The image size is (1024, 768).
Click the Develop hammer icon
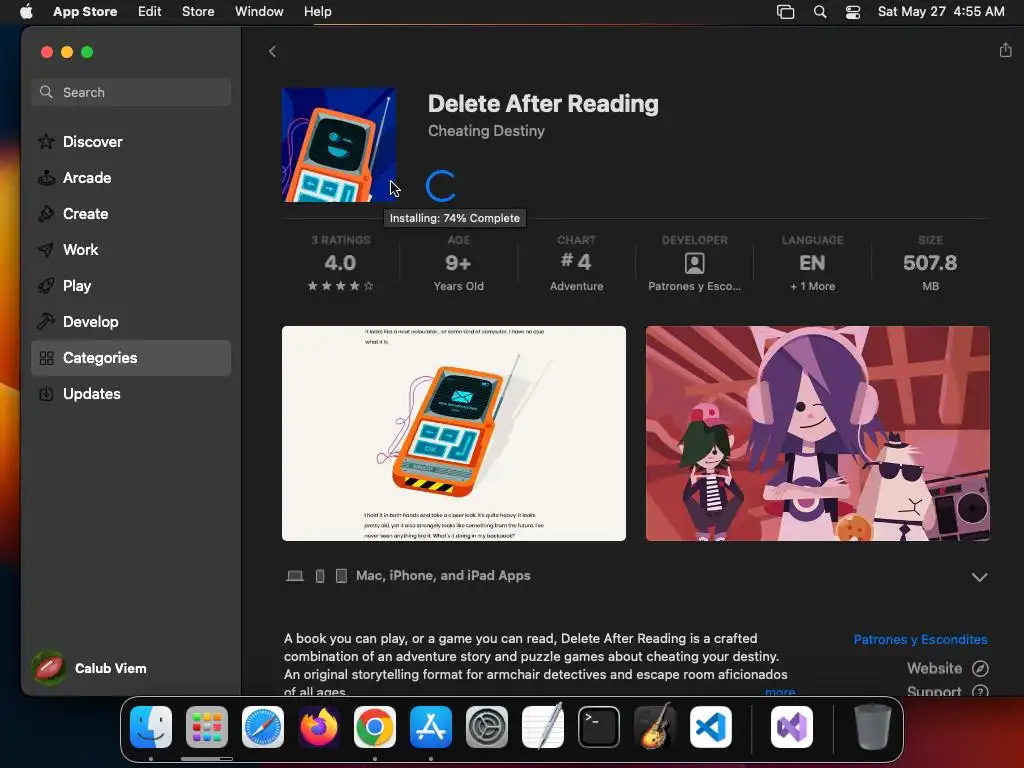pyautogui.click(x=46, y=321)
